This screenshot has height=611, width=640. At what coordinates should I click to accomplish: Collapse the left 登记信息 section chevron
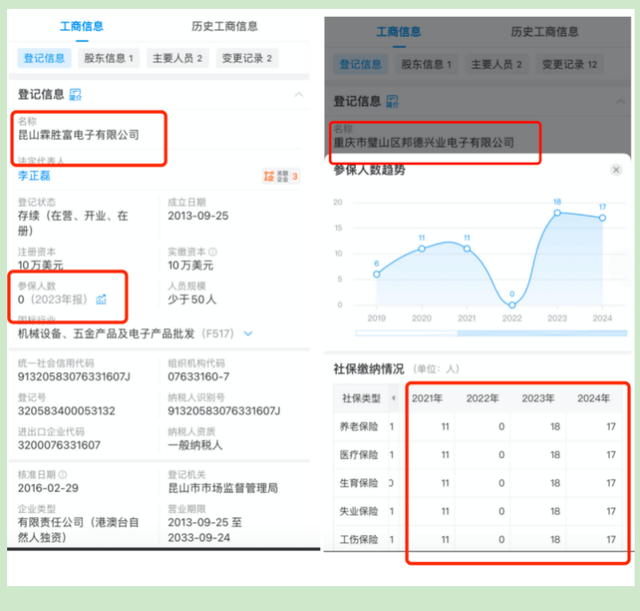point(299,95)
